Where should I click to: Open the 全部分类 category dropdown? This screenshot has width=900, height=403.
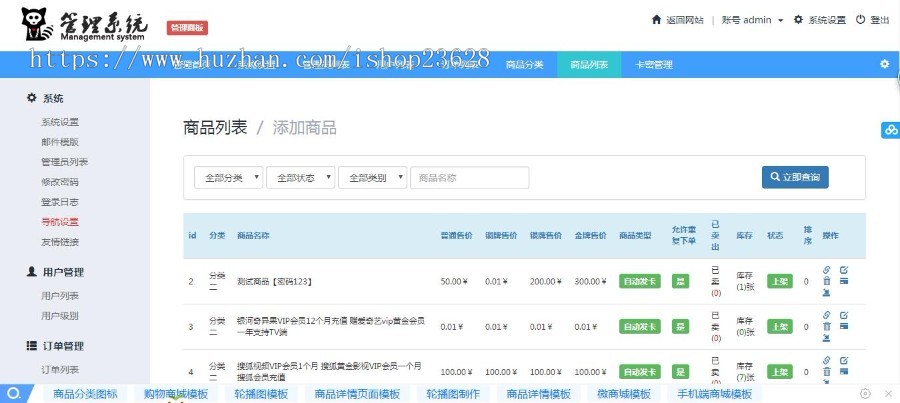coord(228,178)
